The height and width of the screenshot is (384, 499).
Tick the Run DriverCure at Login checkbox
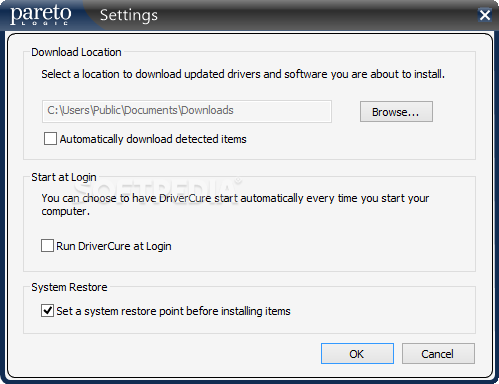47,246
